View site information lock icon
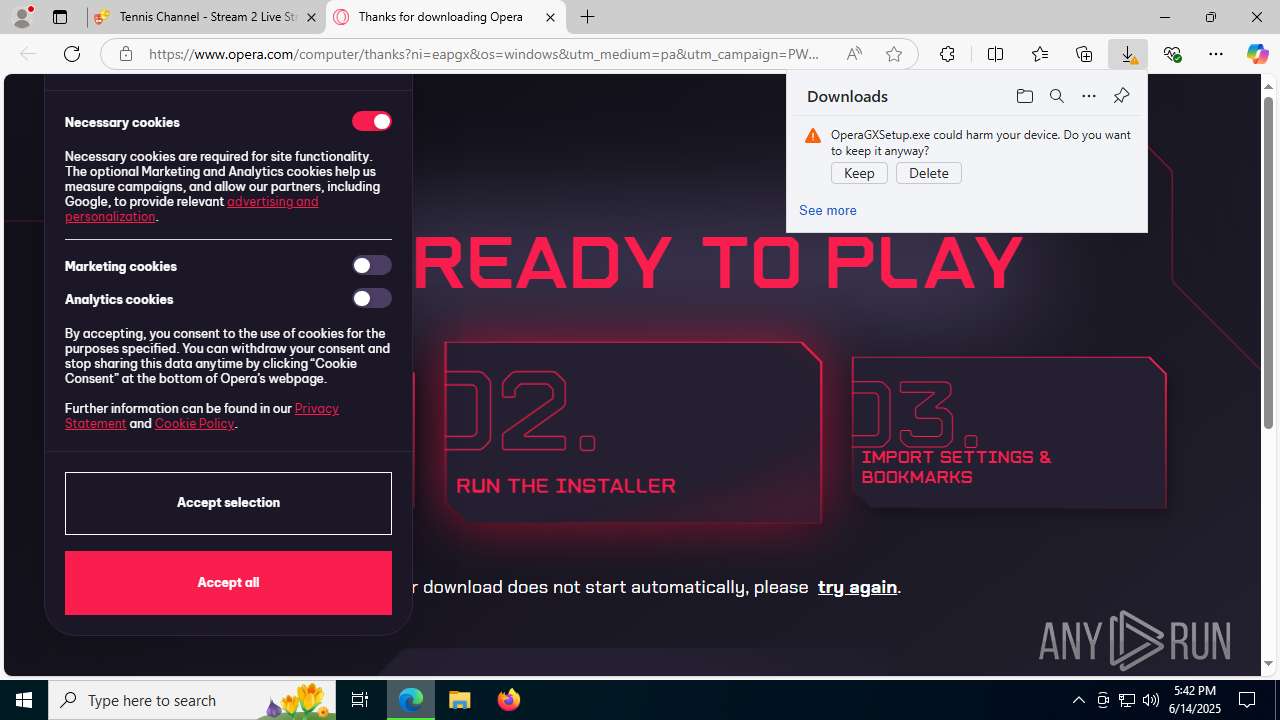Viewport: 1280px width, 720px height. coord(126,54)
